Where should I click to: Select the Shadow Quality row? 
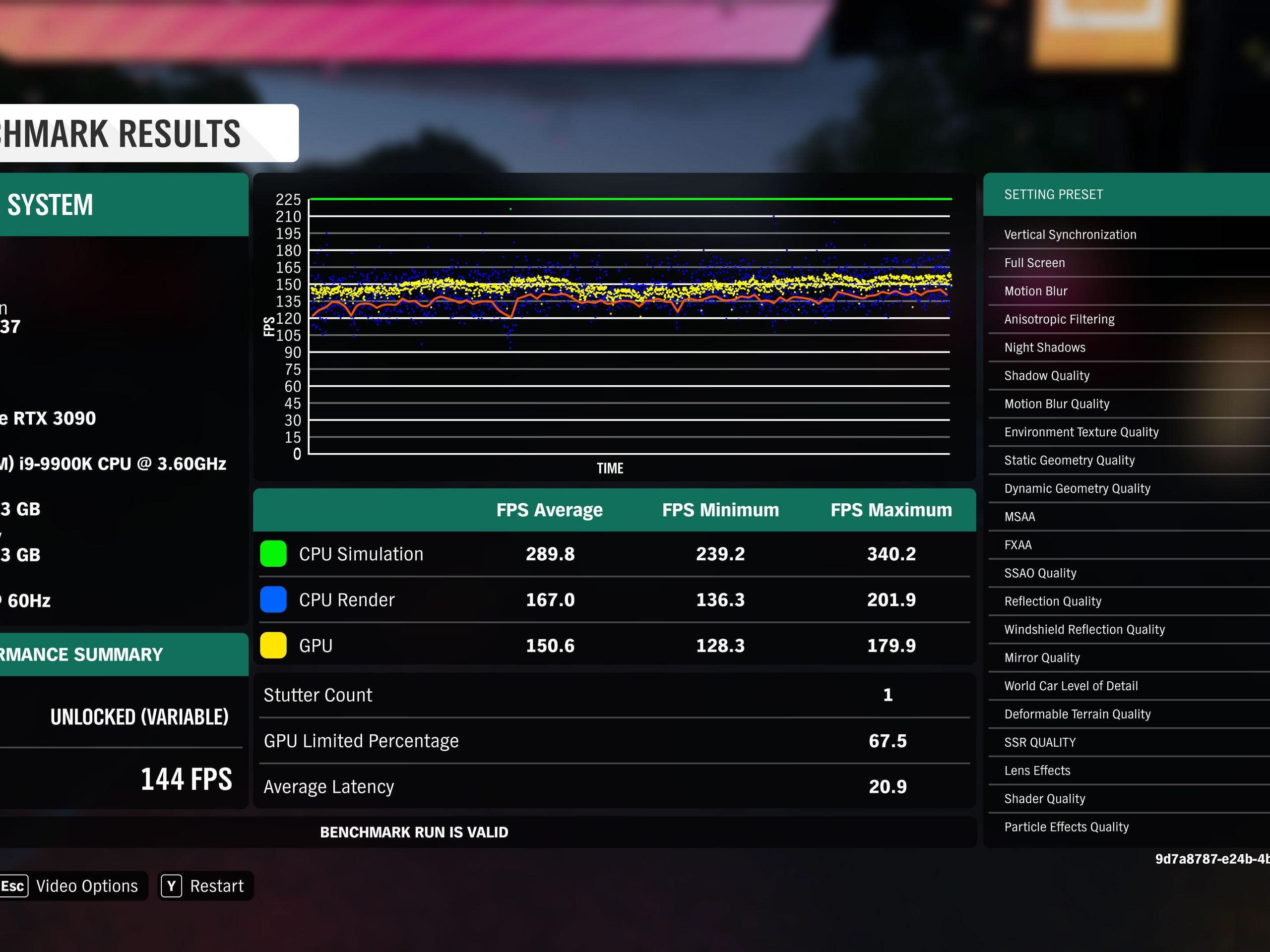[1047, 376]
